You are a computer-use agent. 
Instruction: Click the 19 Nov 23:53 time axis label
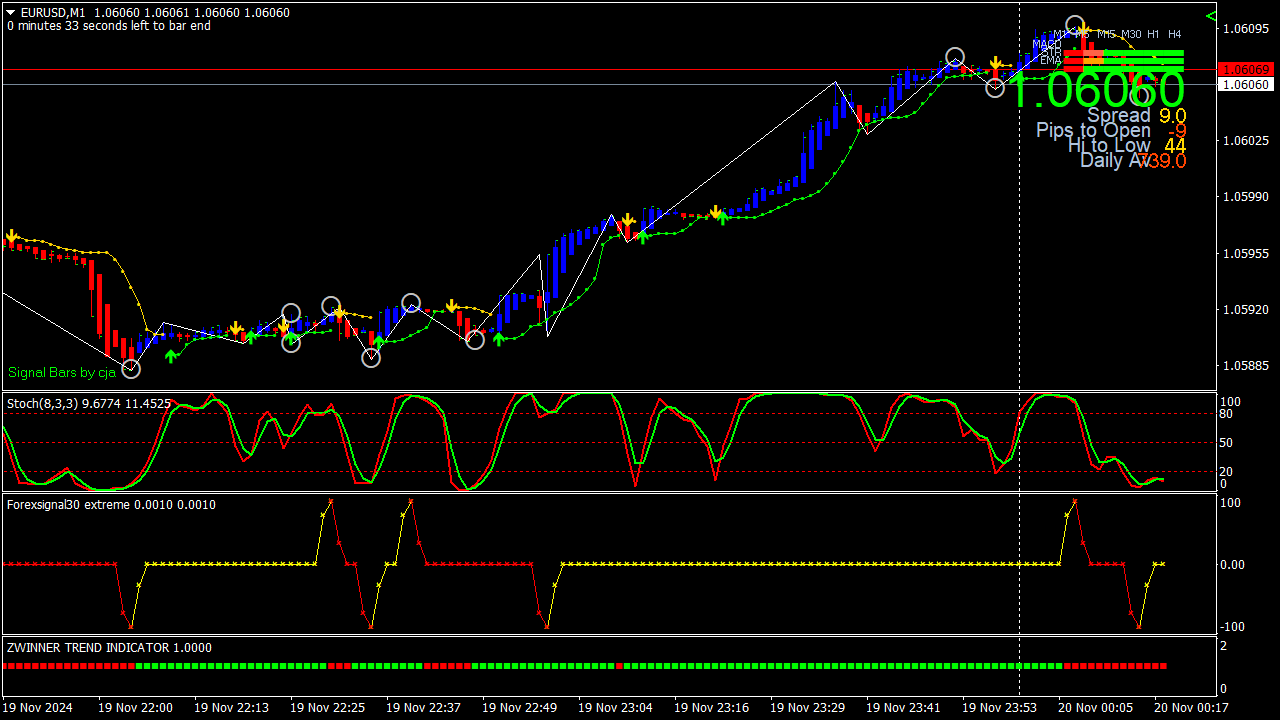pos(999,708)
